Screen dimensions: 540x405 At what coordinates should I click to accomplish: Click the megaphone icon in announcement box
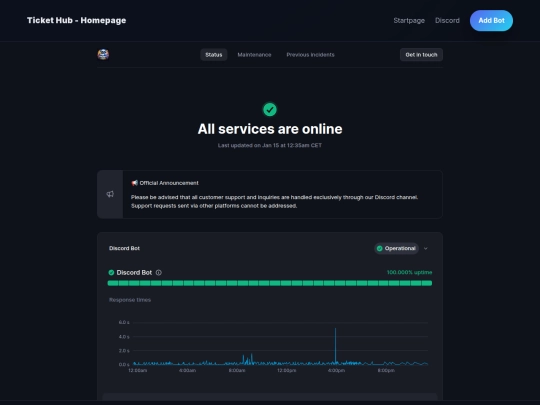pyautogui.click(x=110, y=194)
